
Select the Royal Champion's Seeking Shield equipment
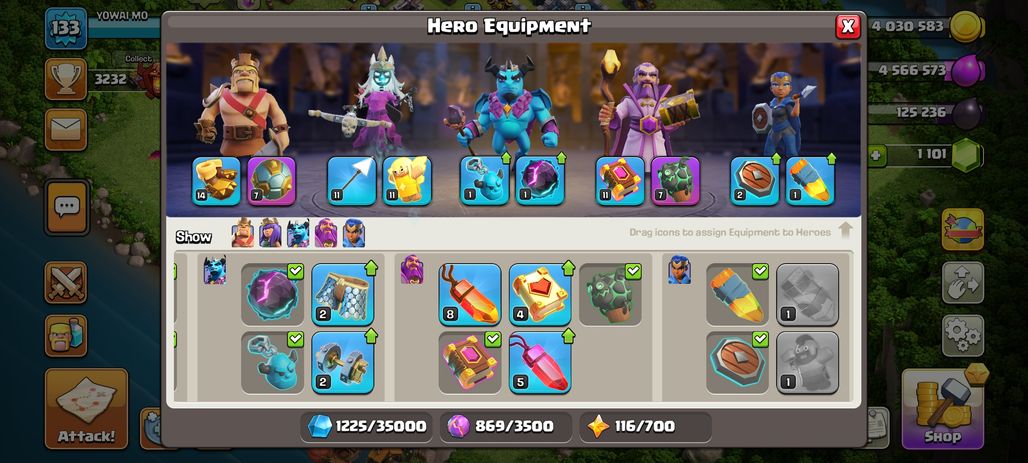[755, 181]
